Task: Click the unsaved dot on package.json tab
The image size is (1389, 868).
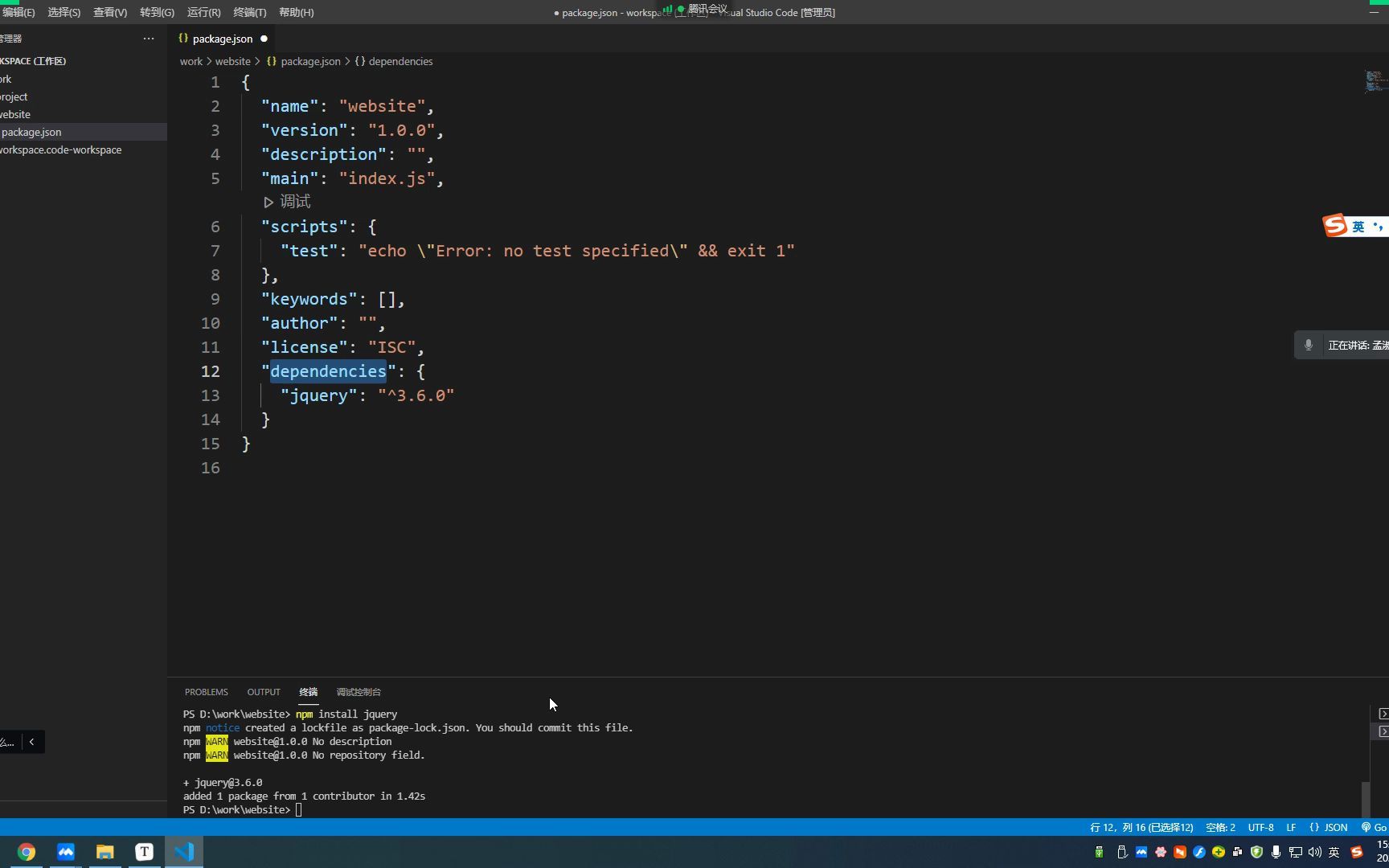Action: (x=264, y=39)
